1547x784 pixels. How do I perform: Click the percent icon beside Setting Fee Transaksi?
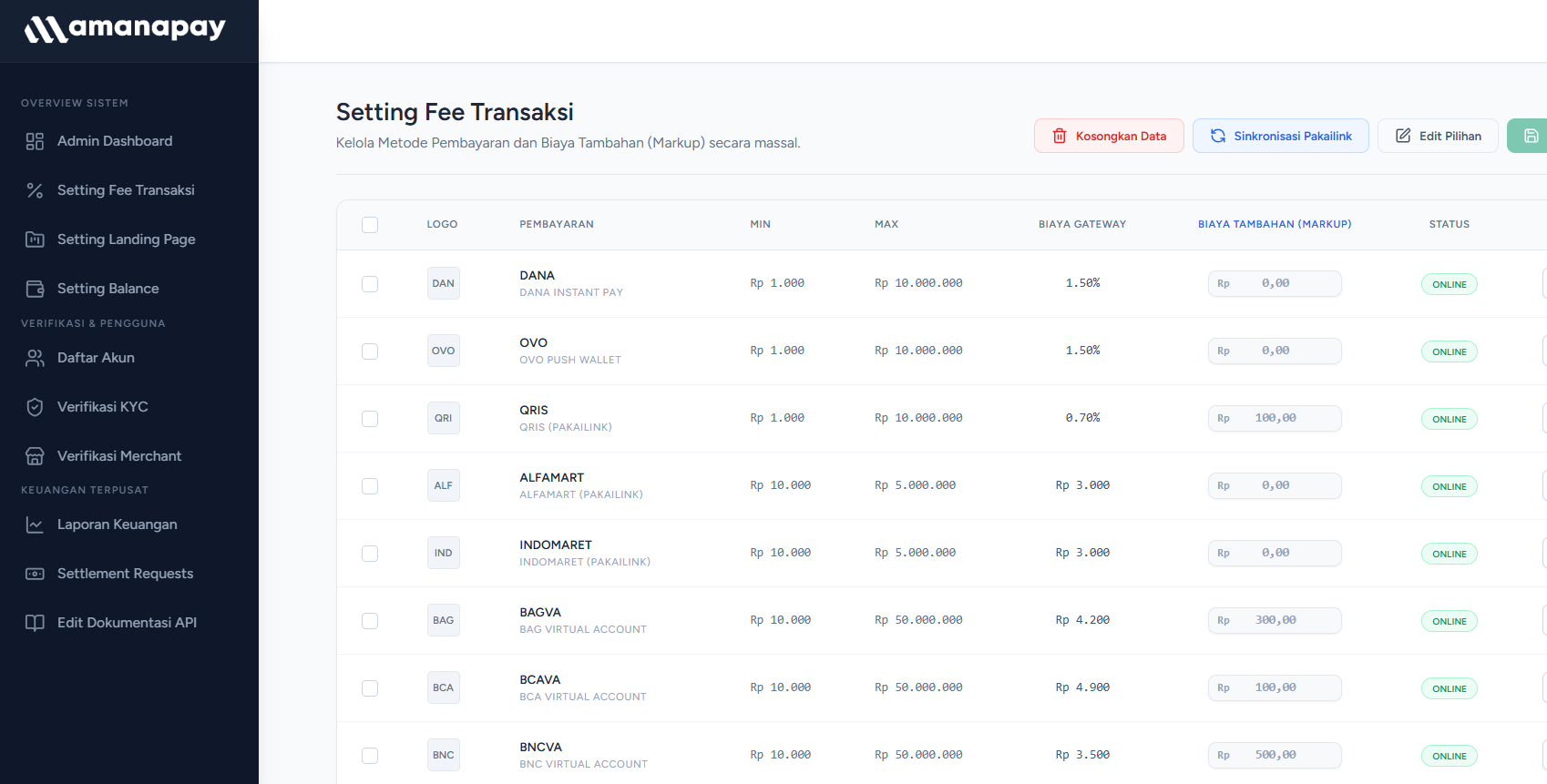pos(35,190)
